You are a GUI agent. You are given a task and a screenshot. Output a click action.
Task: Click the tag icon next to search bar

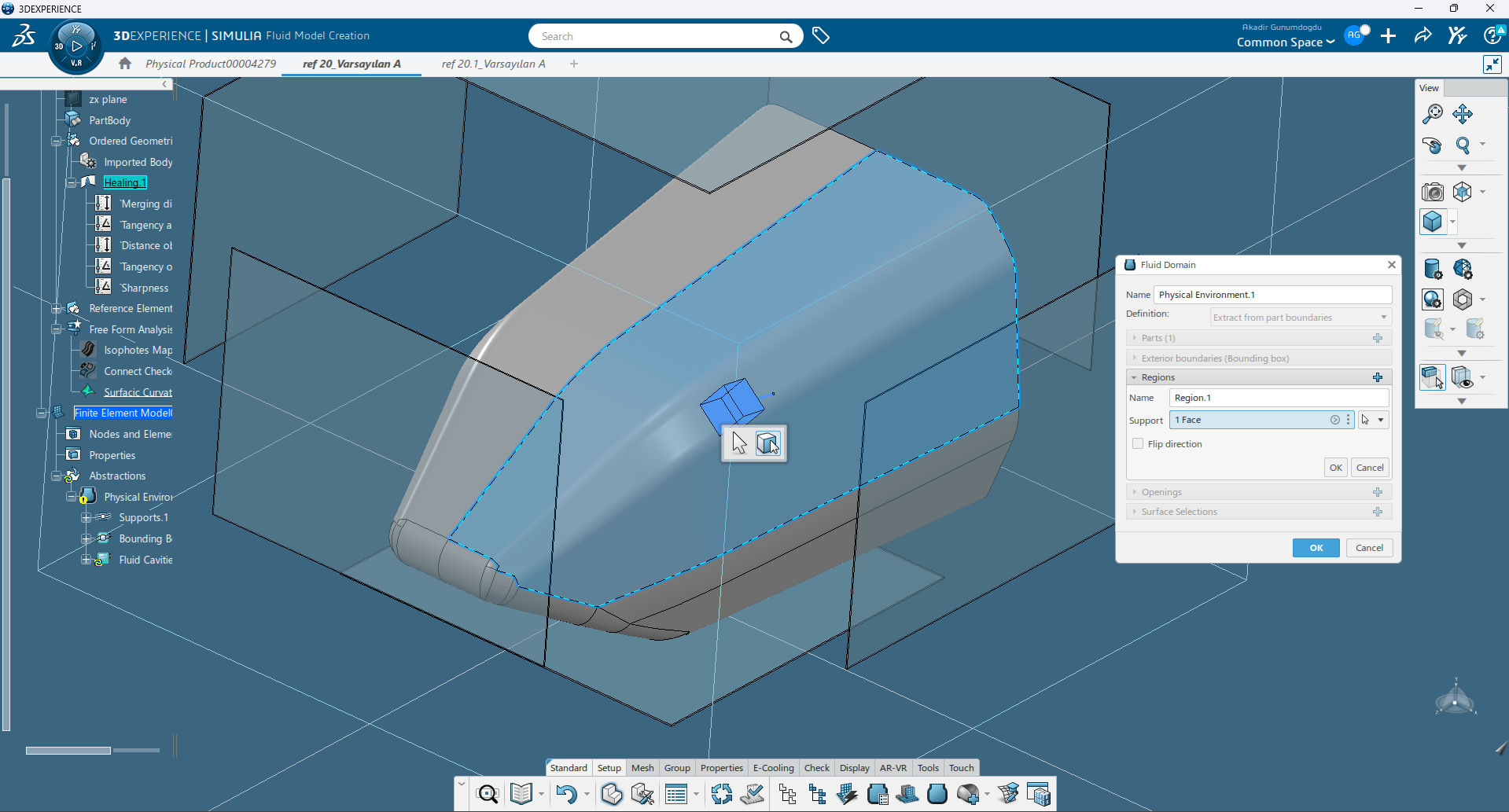point(821,36)
